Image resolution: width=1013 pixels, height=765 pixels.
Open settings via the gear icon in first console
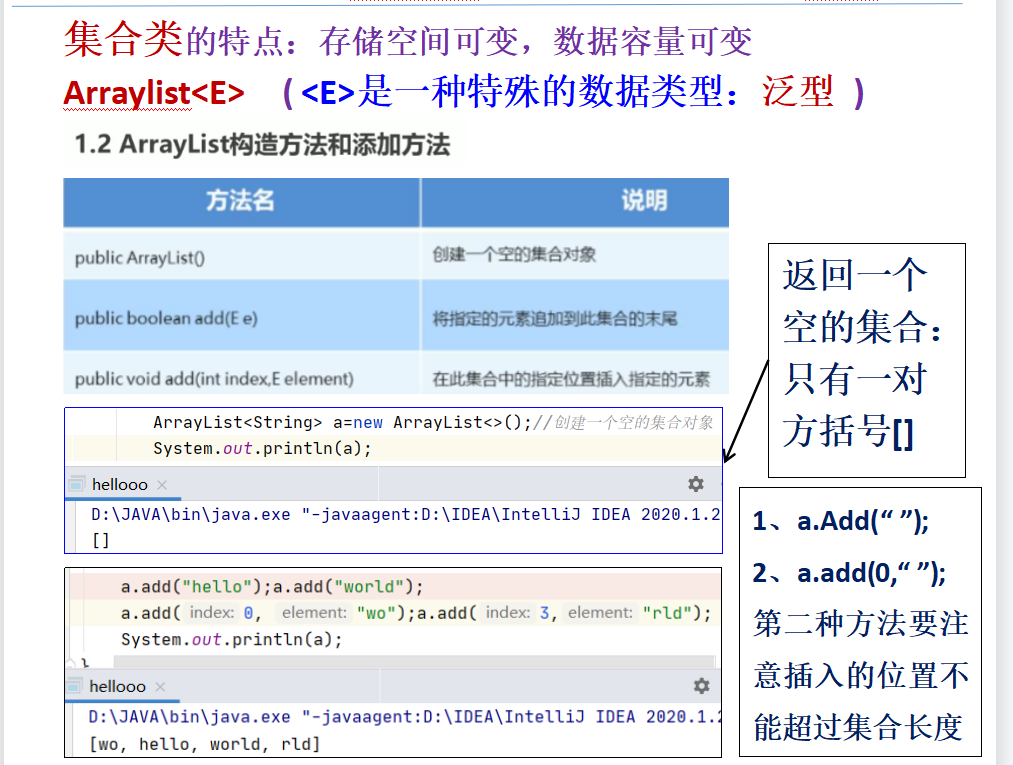[694, 484]
